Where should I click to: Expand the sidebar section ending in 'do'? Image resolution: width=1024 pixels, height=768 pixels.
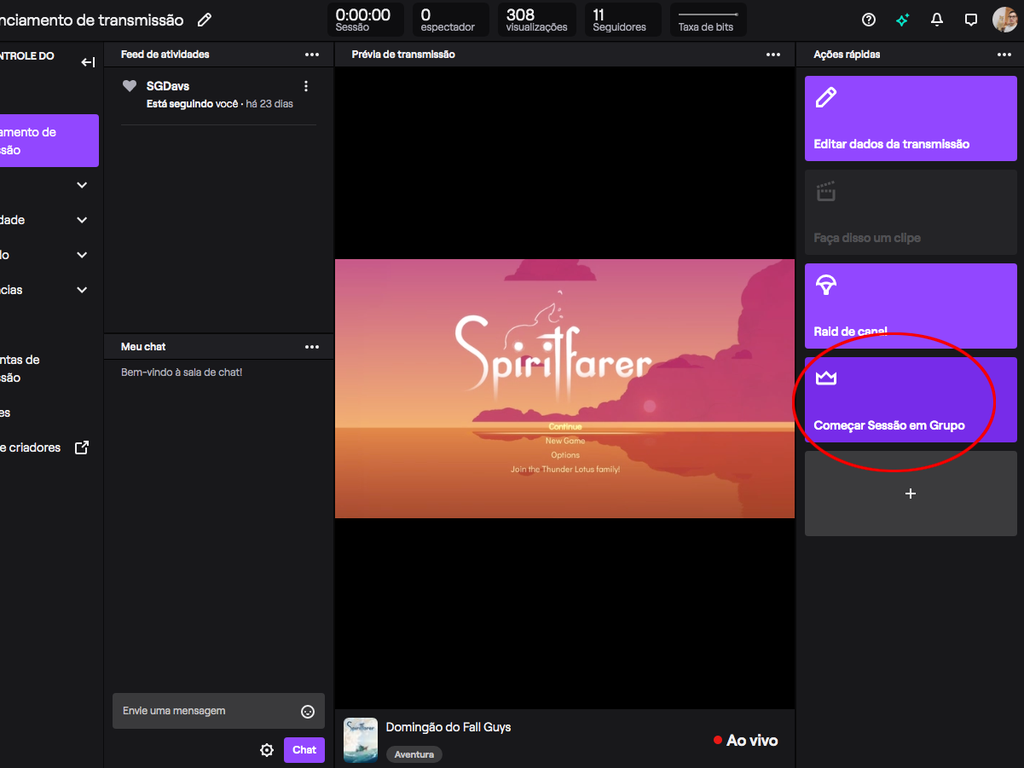coord(82,255)
